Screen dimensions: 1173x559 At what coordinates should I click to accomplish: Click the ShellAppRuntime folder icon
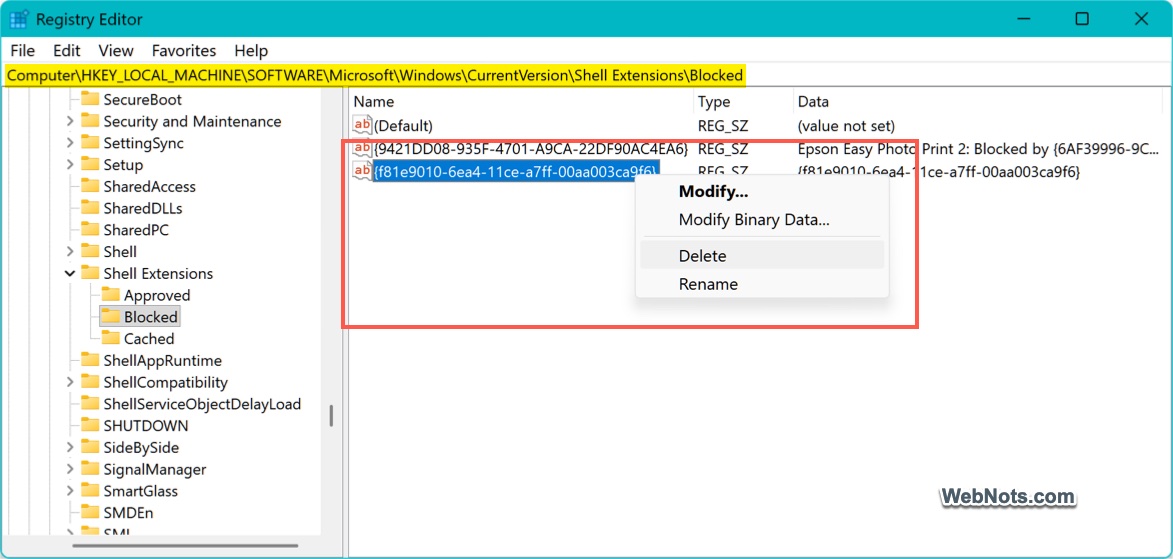click(x=90, y=360)
